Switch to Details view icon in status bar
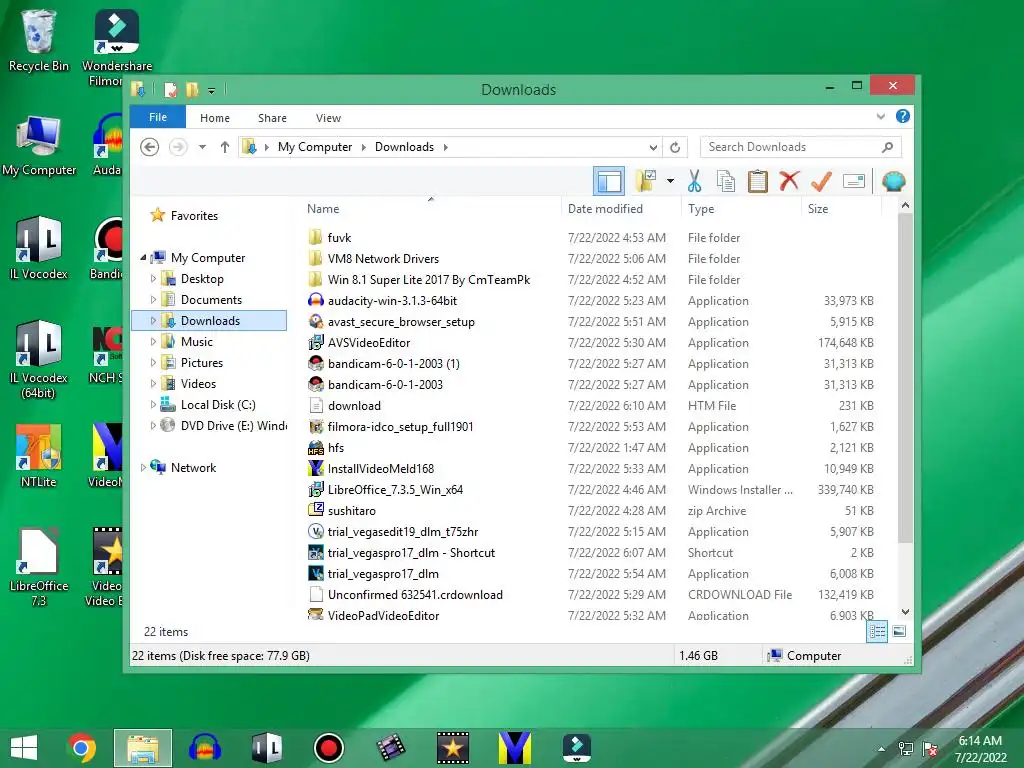This screenshot has height=768, width=1024. pos(877,632)
